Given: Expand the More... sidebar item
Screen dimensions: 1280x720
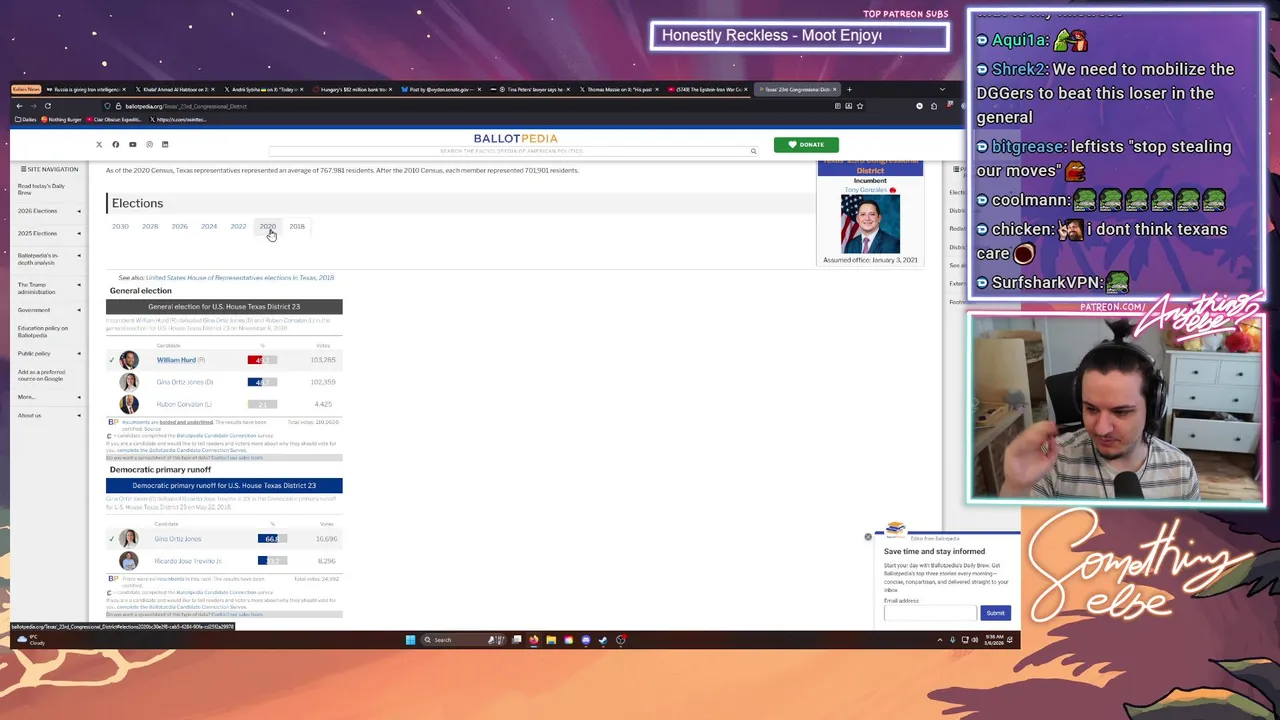Looking at the screenshot, I should tap(79, 397).
